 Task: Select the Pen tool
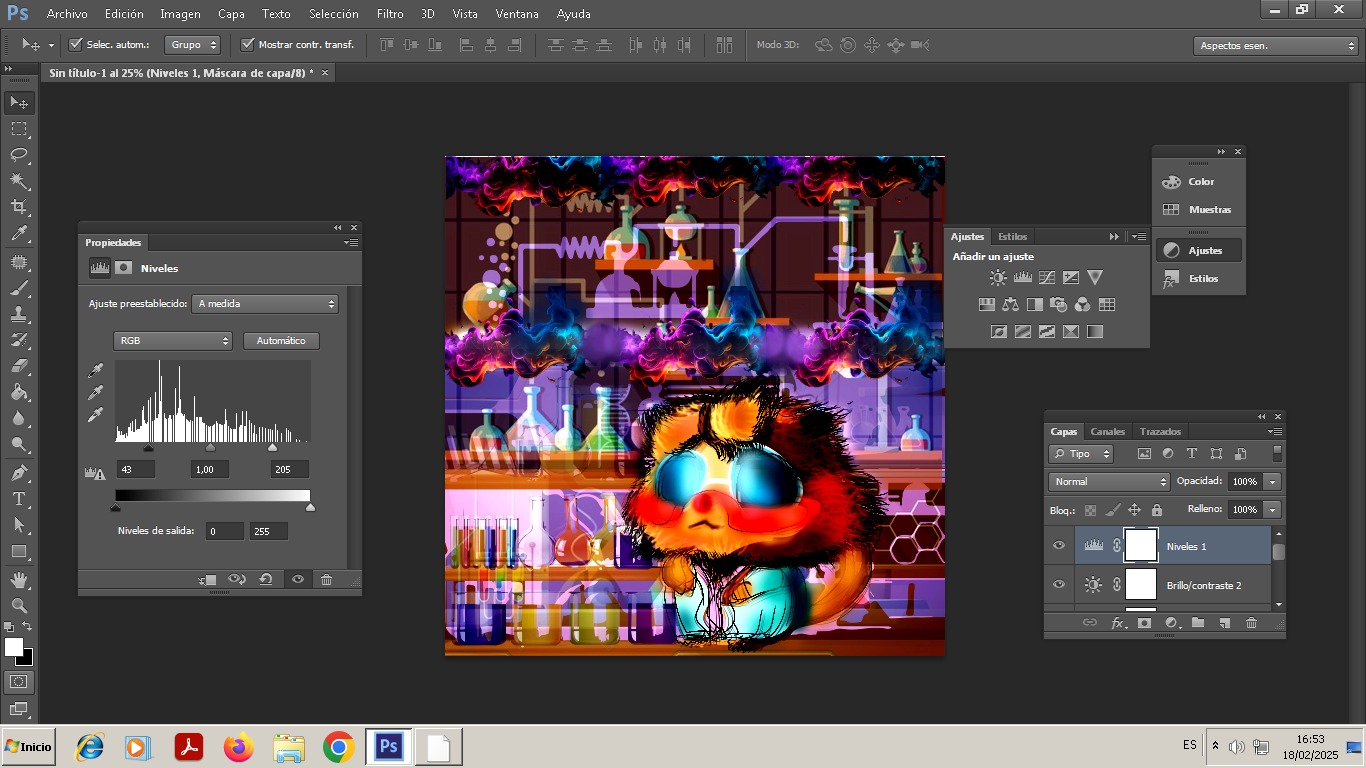tap(19, 472)
